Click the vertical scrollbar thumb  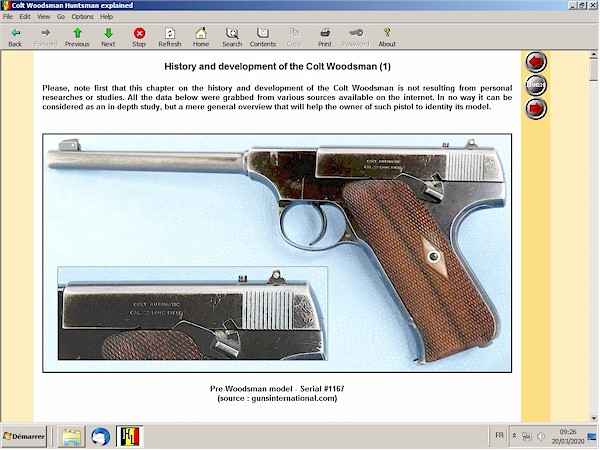coord(594,70)
